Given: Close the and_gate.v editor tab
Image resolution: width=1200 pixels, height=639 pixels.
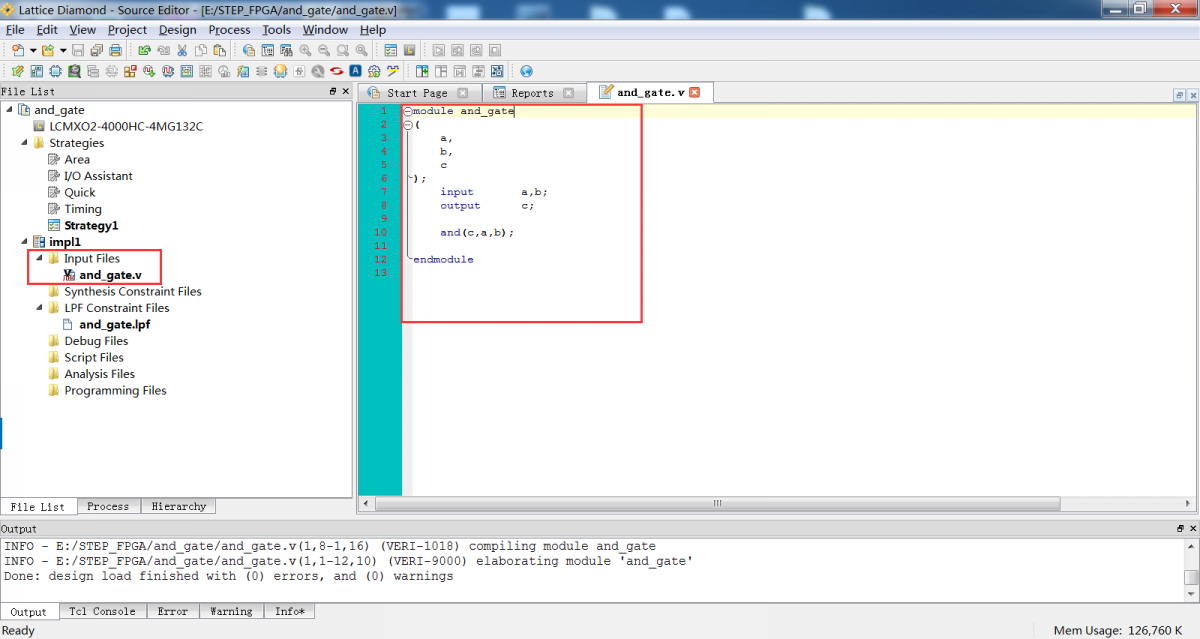Looking at the screenshot, I should [695, 92].
